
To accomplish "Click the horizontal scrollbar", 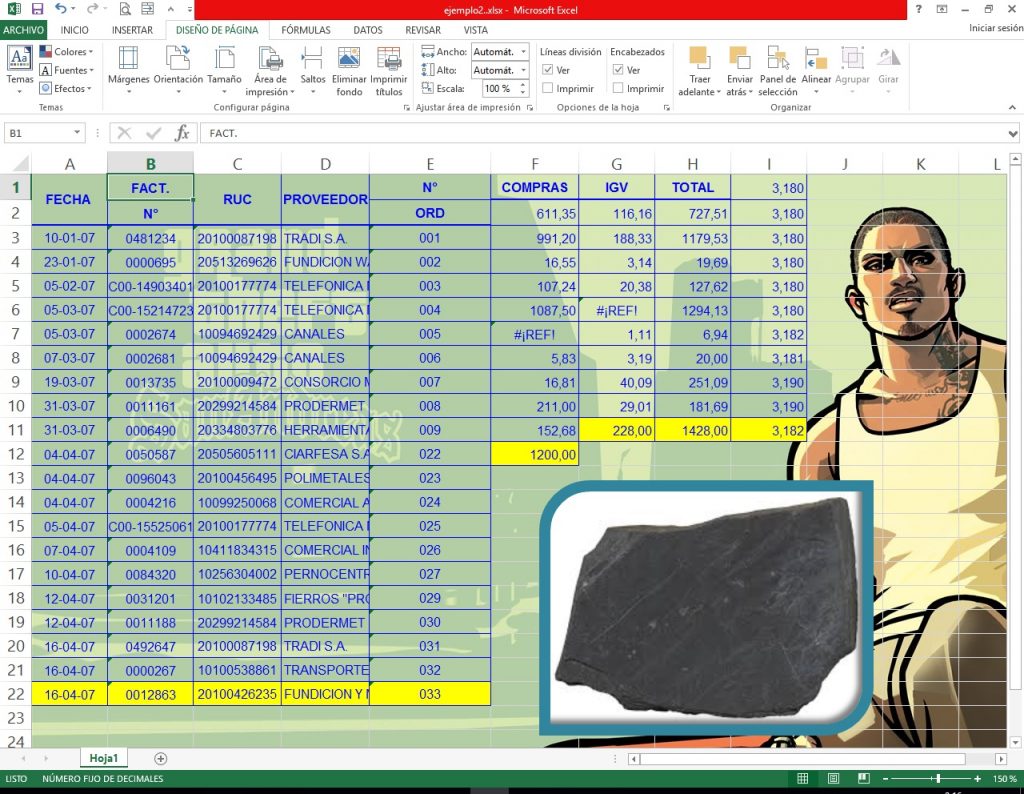I will point(803,759).
